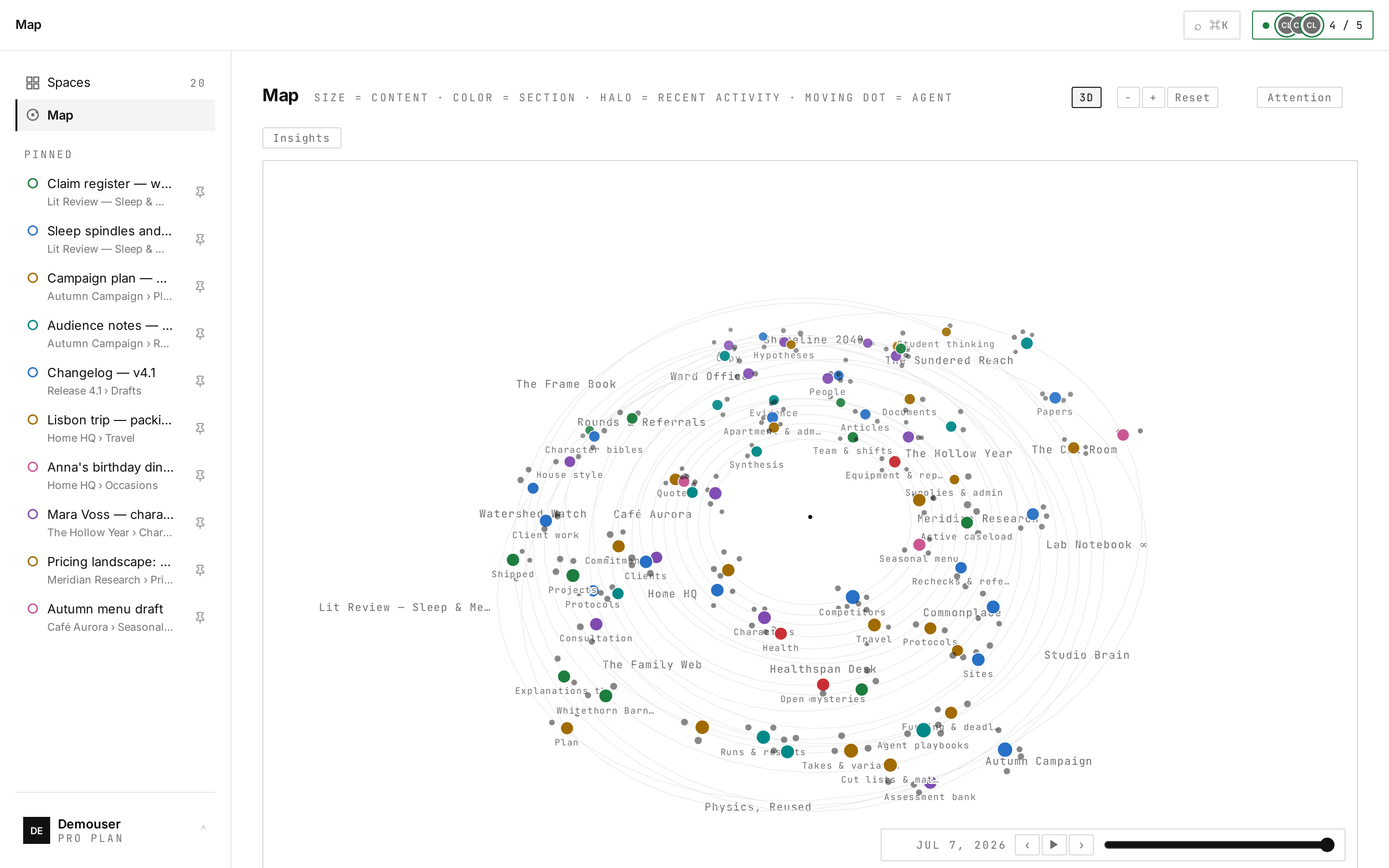
Task: Click the Café Aurora space label
Action: [653, 515]
